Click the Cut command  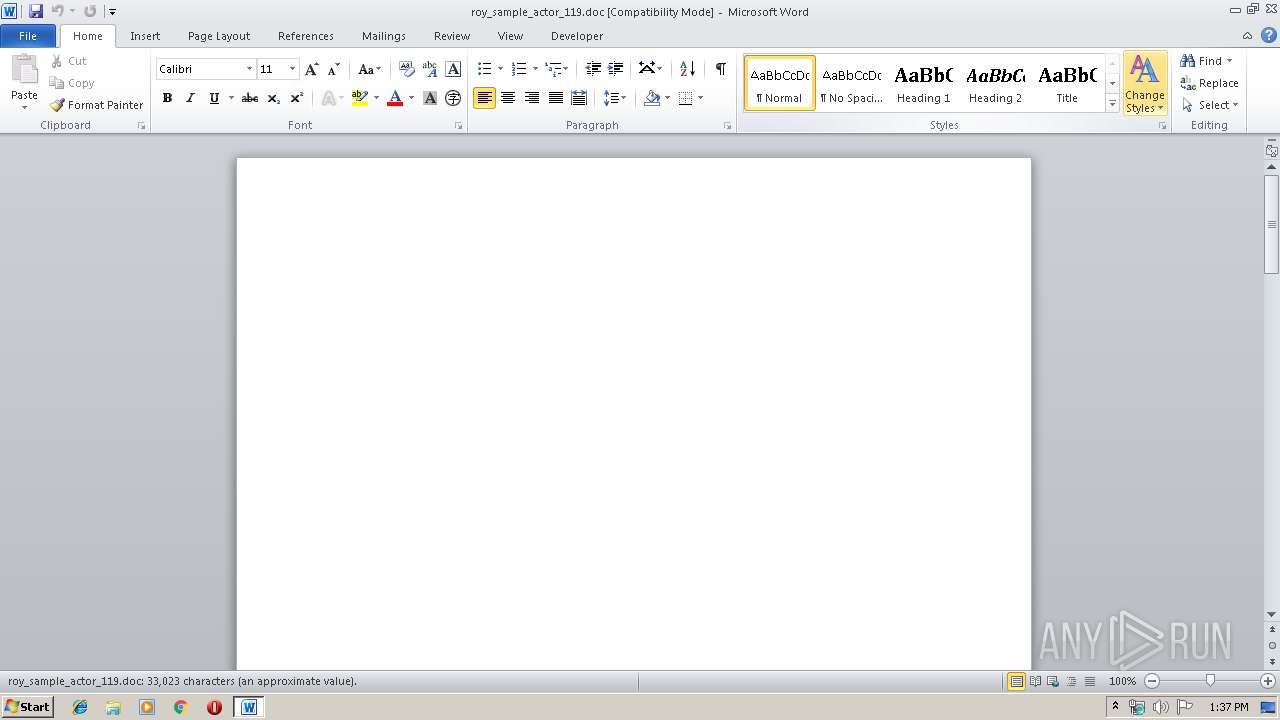[69, 61]
